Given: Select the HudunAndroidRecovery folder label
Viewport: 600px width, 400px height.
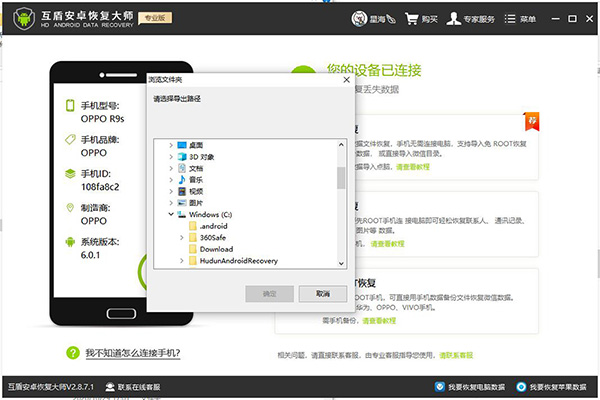Looking at the screenshot, I should coord(239,261).
